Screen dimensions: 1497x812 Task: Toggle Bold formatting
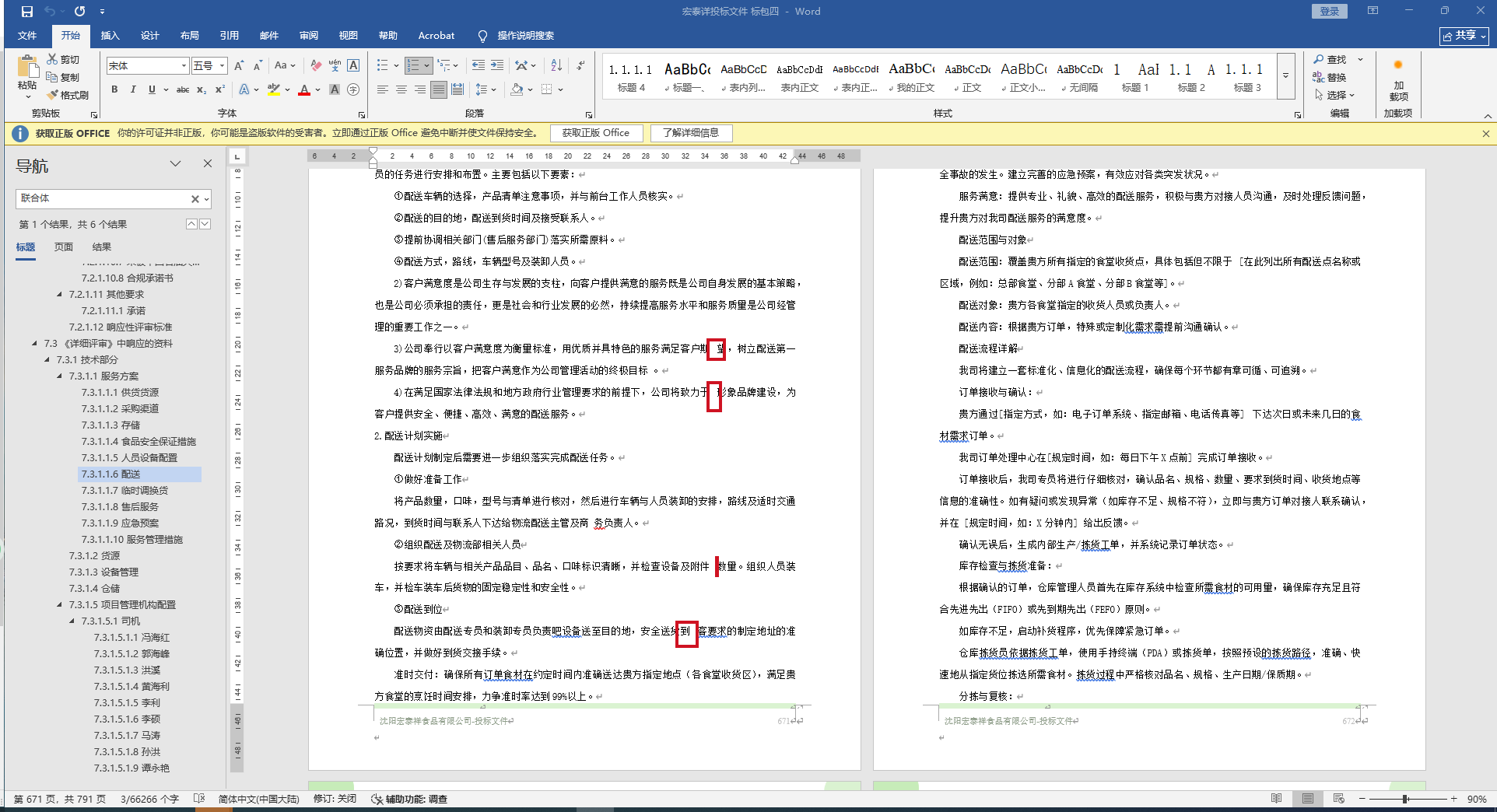tap(114, 89)
